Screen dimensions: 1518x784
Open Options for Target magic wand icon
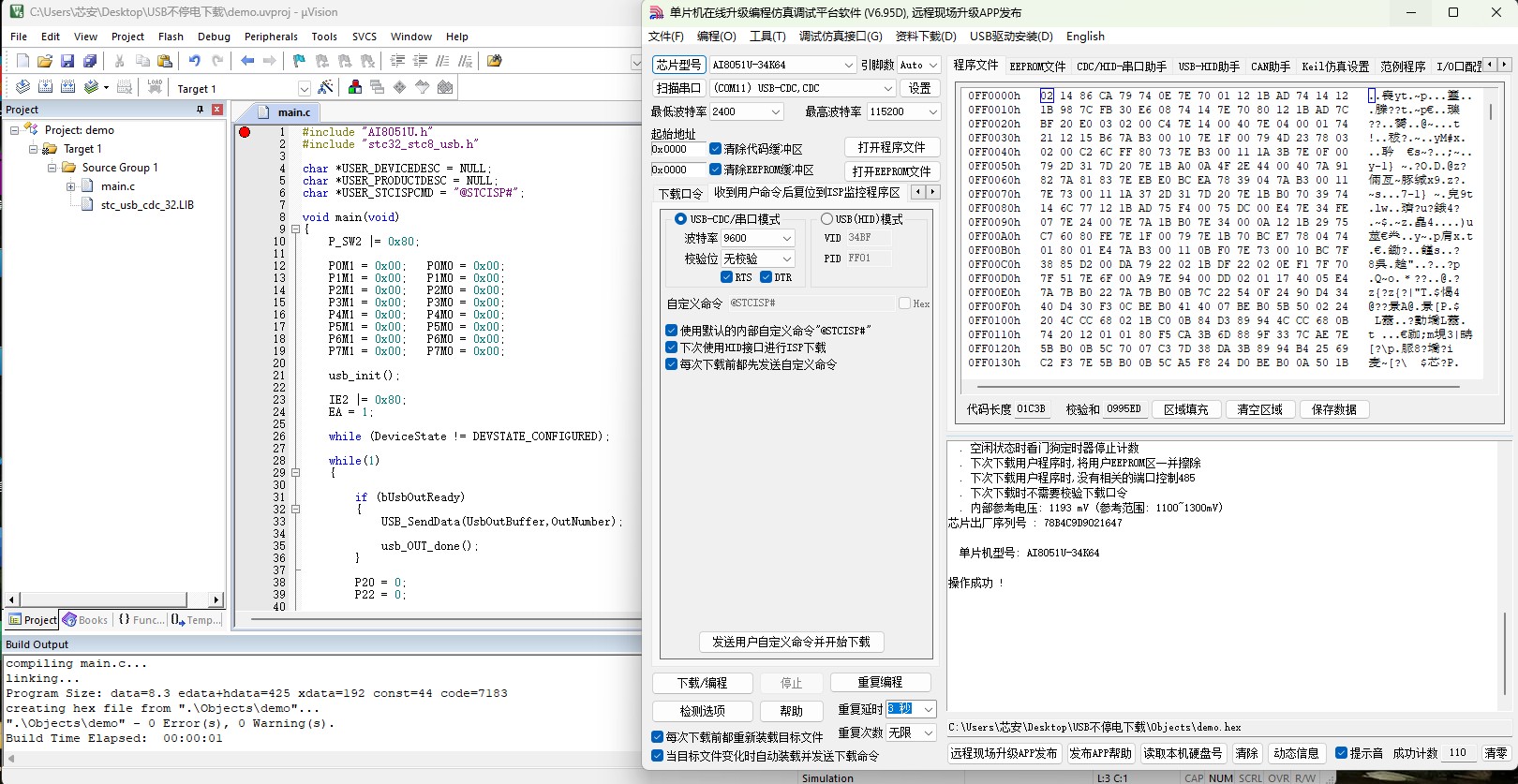(x=325, y=87)
